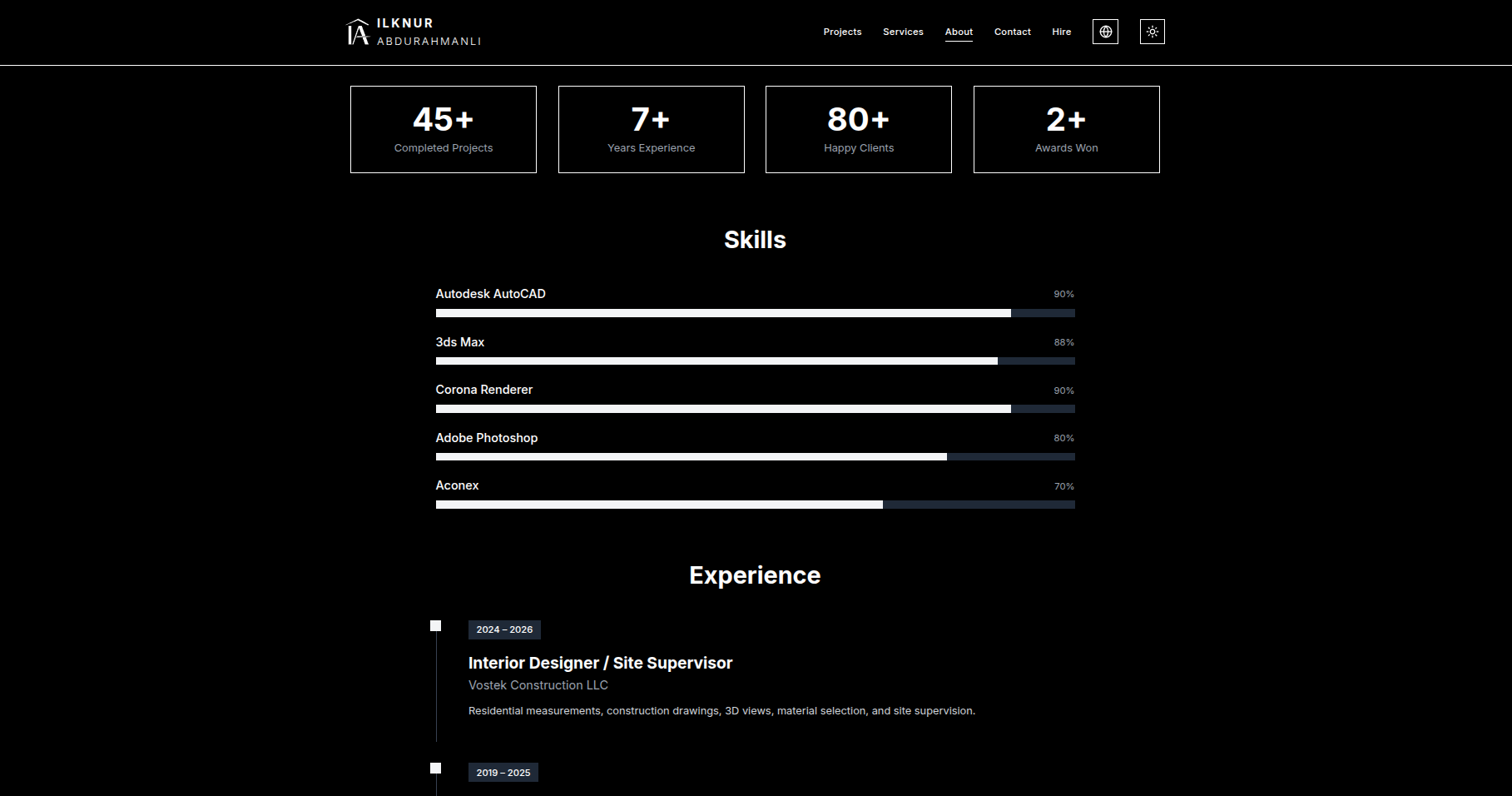This screenshot has height=796, width=1512.
Task: Click the 2024 – 2026 timeline marker square
Action: coord(435,626)
